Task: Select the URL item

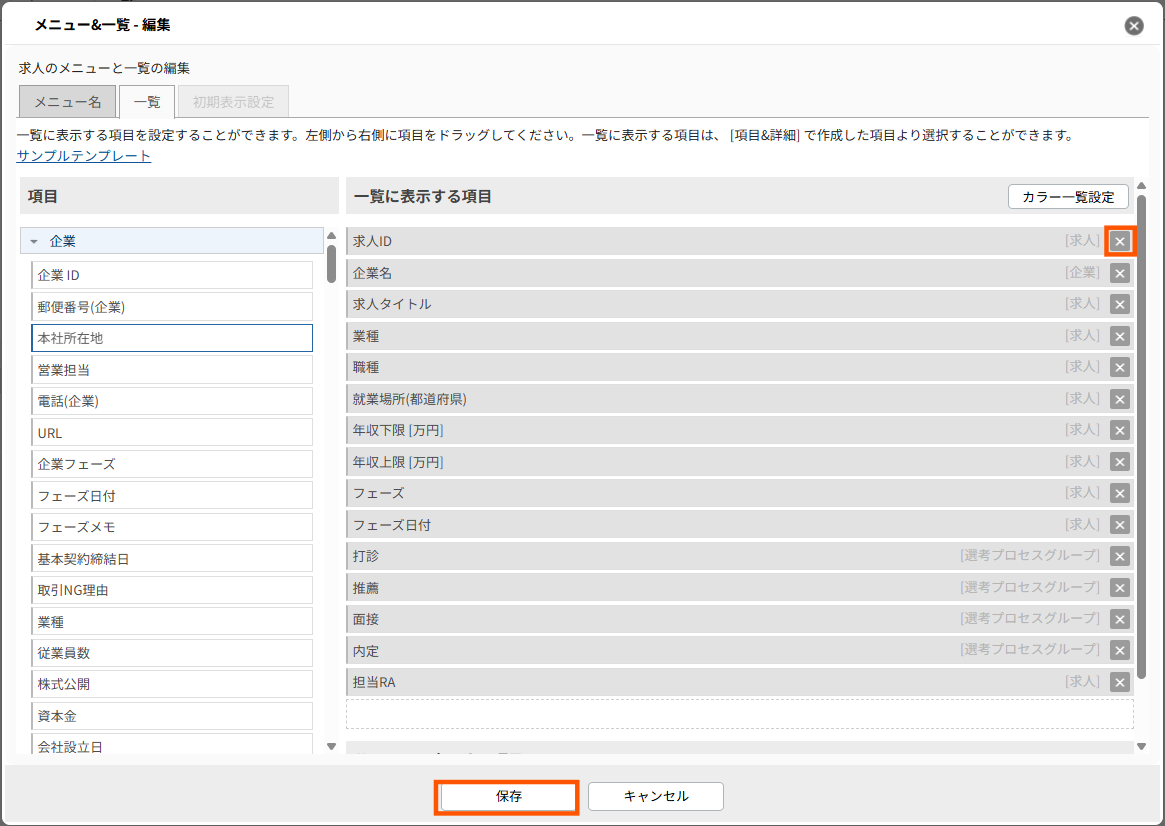Action: point(172,432)
